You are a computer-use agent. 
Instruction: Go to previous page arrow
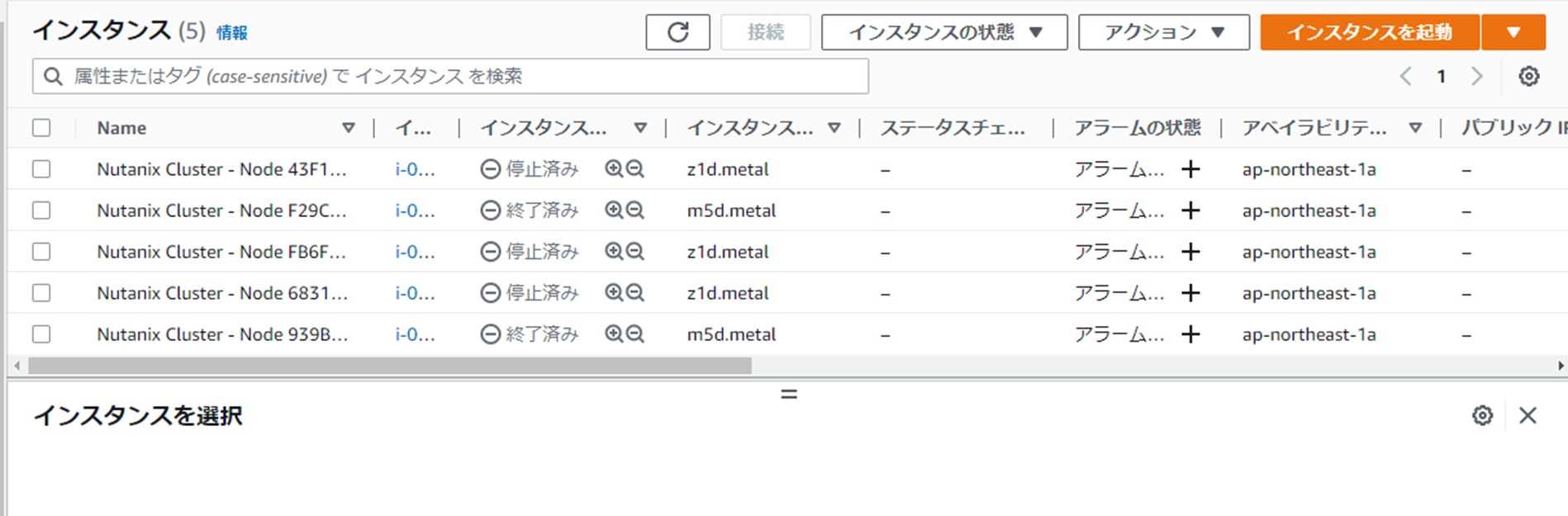click(1405, 77)
